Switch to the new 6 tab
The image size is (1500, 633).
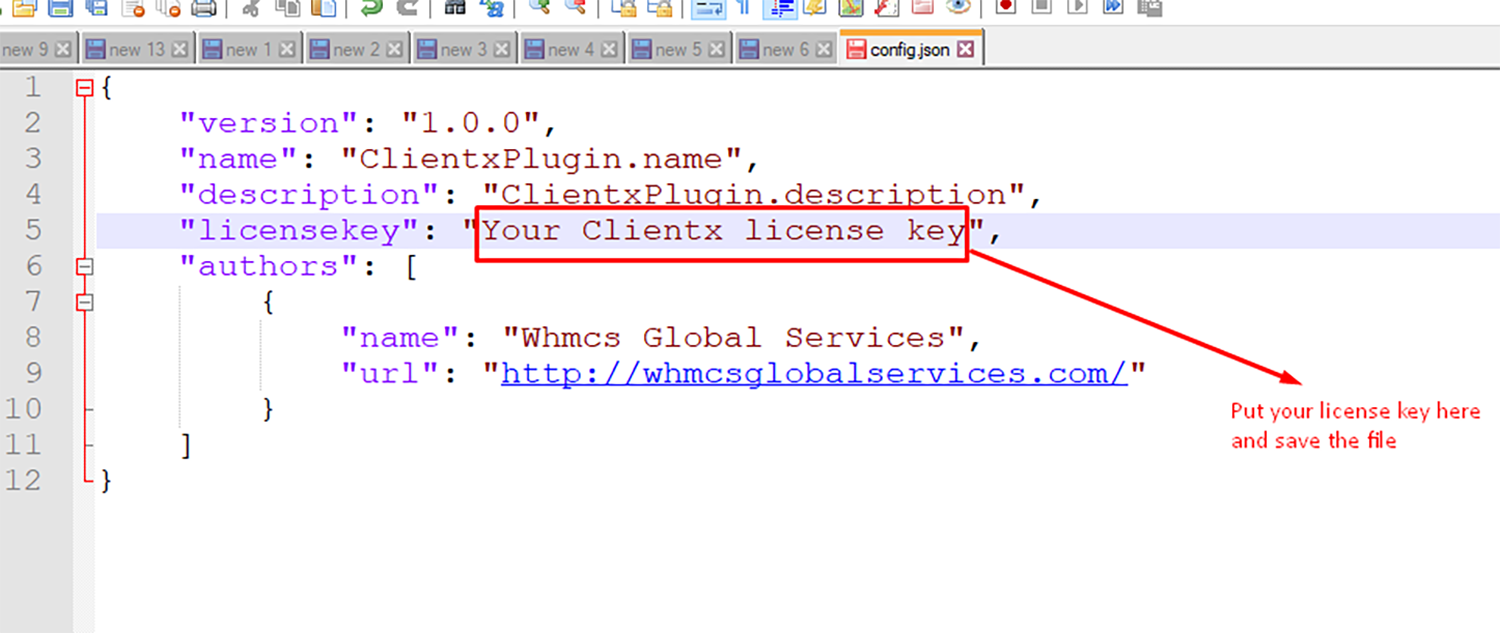click(785, 49)
